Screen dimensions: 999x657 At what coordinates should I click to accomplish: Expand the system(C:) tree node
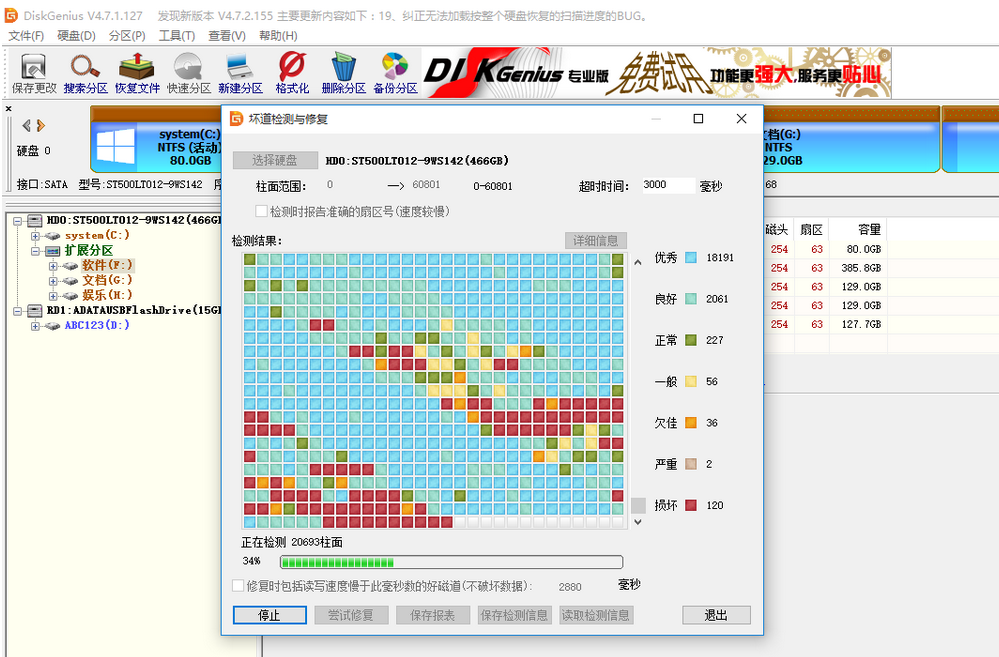(36, 236)
